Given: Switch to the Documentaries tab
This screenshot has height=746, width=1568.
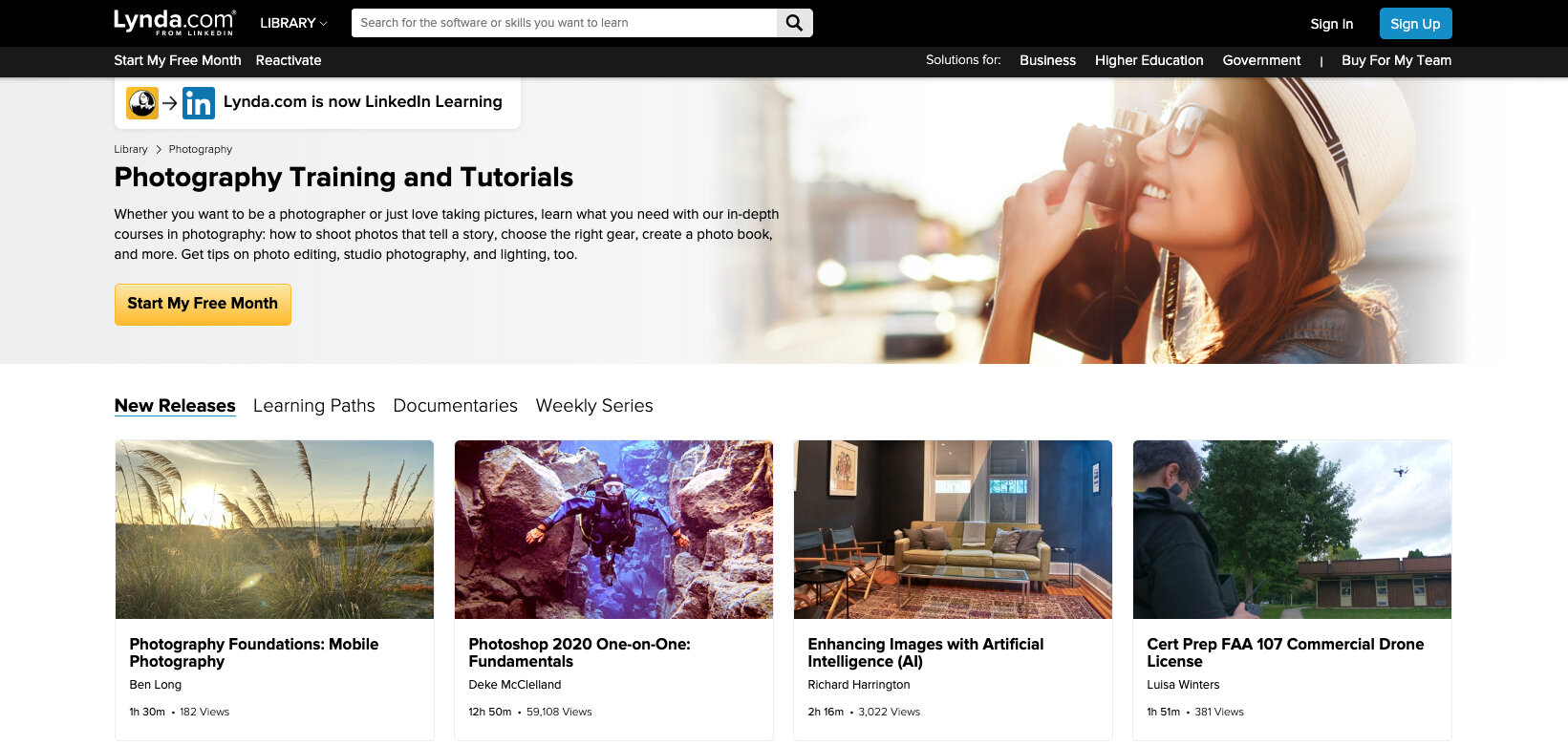Looking at the screenshot, I should tap(456, 406).
